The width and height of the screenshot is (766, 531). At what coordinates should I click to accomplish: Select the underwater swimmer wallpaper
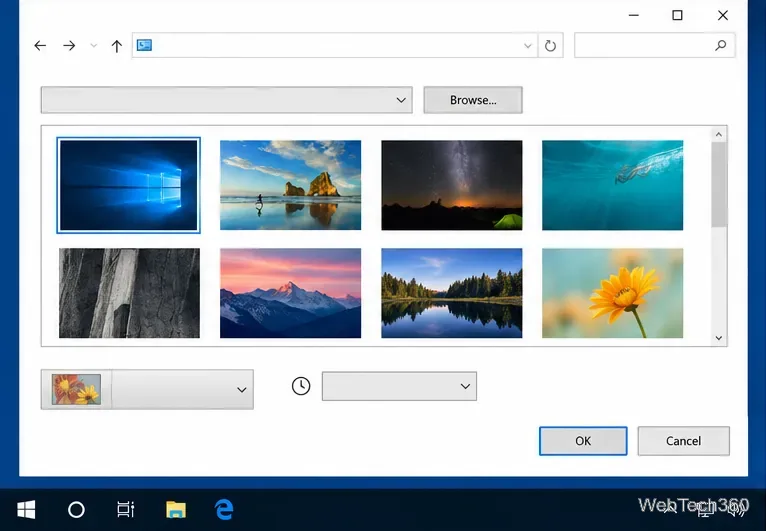pyautogui.click(x=613, y=185)
